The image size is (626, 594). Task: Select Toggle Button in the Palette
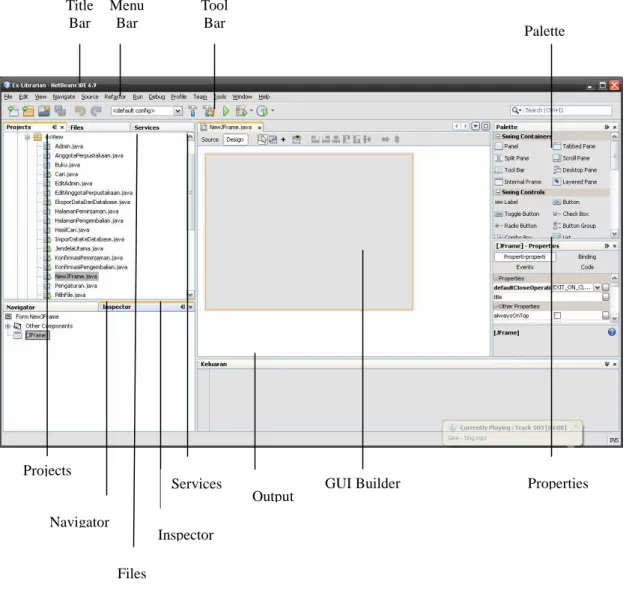[x=517, y=214]
